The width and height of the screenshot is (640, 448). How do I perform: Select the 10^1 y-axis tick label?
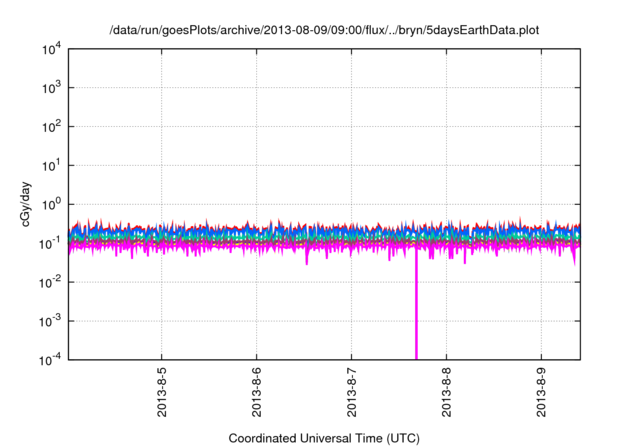(x=51, y=166)
